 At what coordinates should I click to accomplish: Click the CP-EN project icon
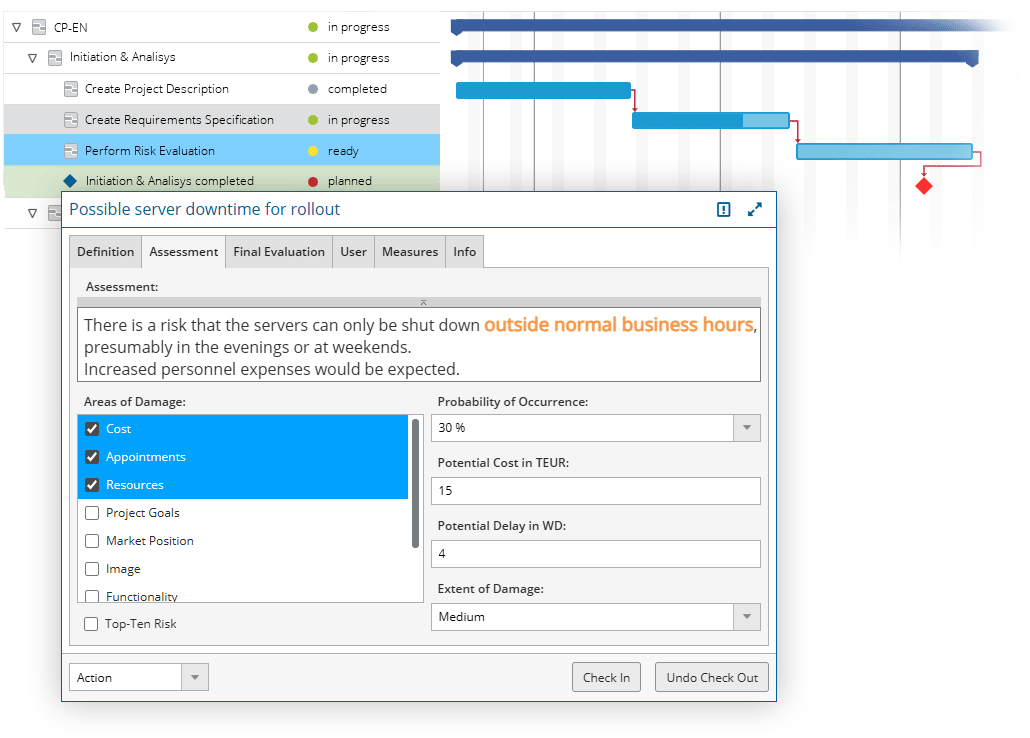39,27
